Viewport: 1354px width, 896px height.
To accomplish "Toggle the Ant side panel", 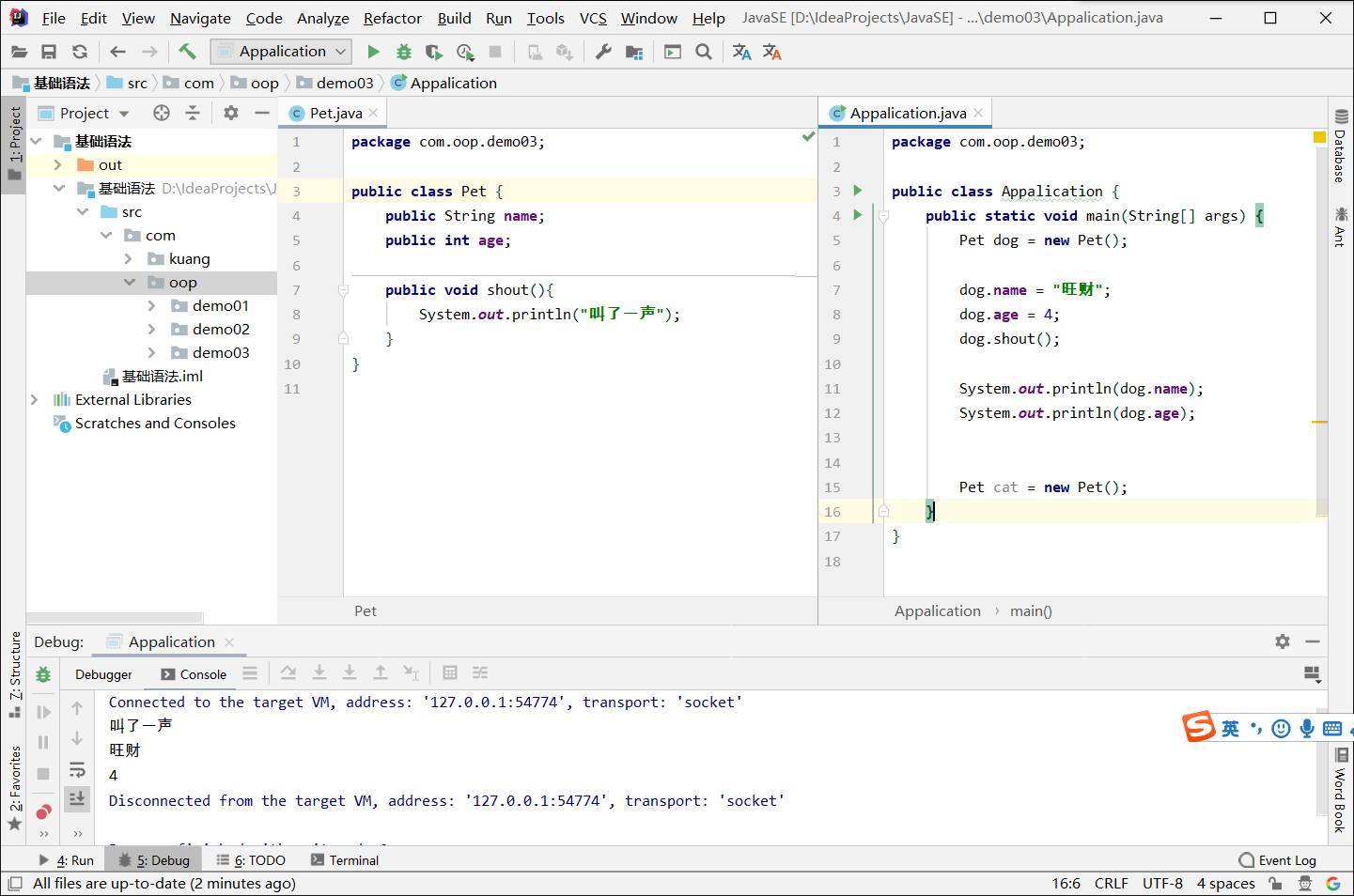I will point(1341,227).
